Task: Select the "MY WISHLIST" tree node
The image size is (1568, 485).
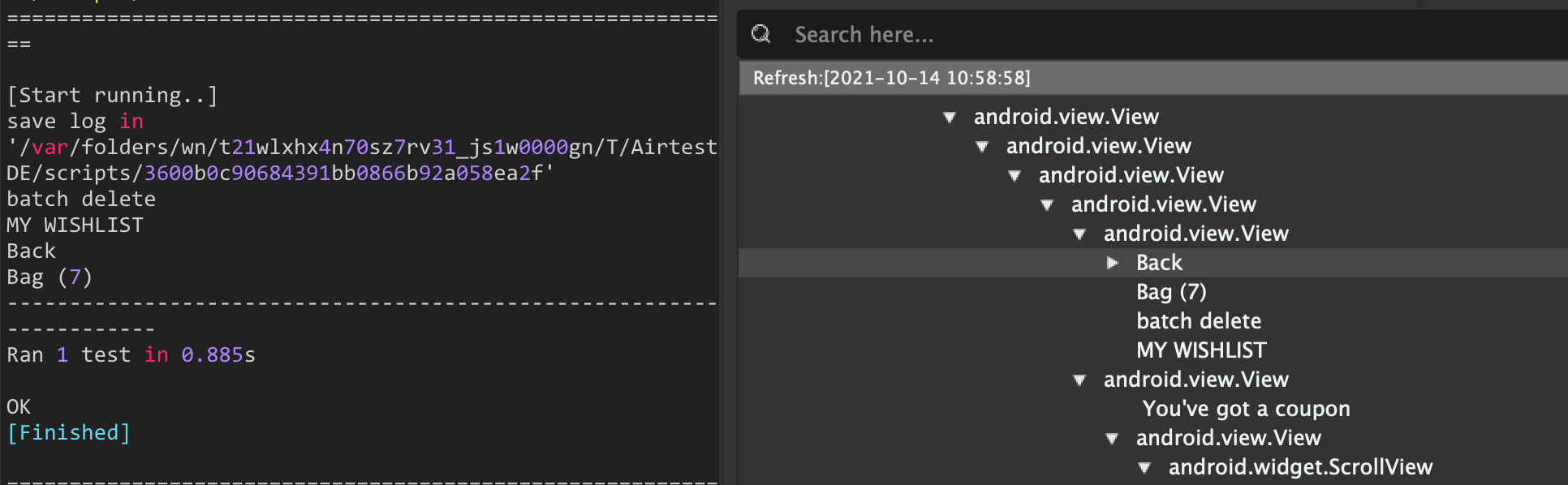Action: pos(1201,350)
